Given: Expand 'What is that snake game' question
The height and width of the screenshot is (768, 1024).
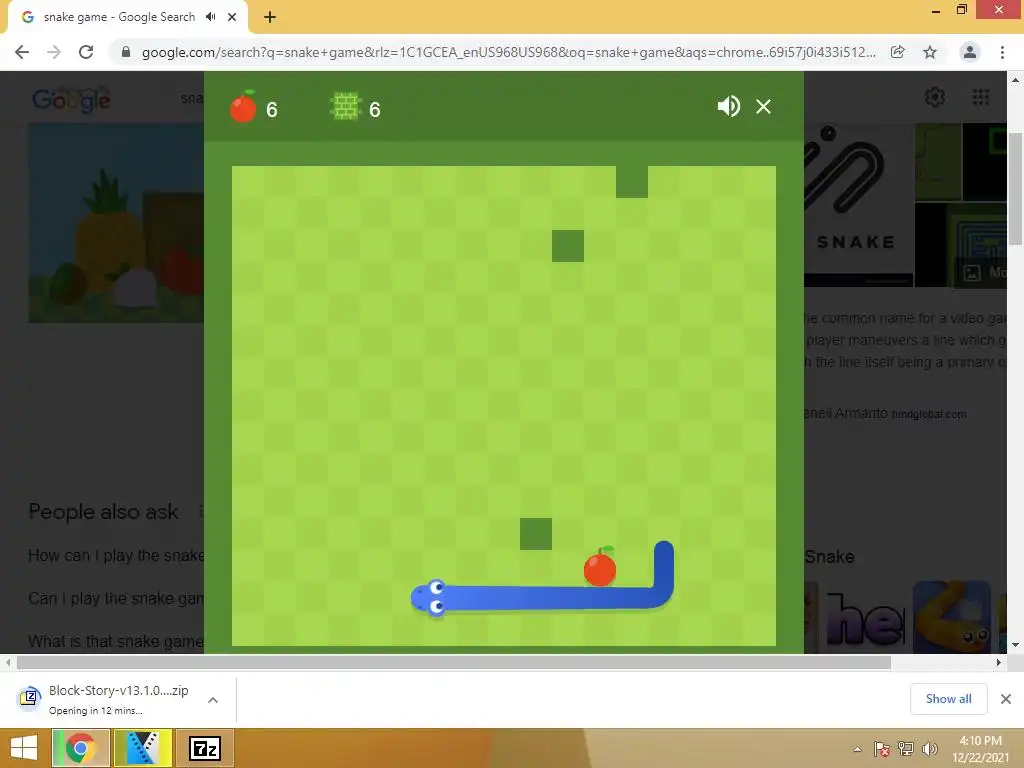Looking at the screenshot, I should point(116,642).
